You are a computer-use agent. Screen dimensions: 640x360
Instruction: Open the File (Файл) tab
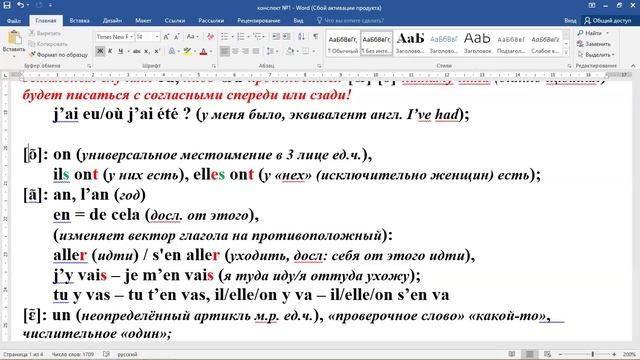14,20
